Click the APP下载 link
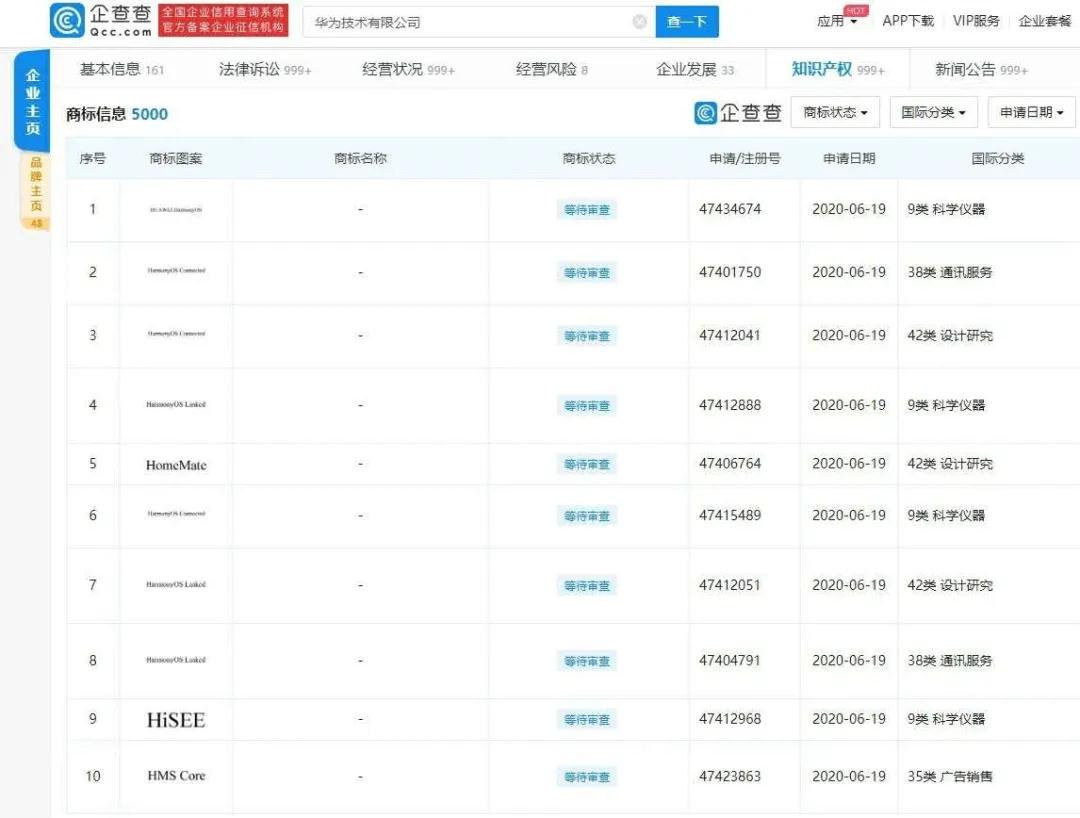1080x818 pixels. 908,21
